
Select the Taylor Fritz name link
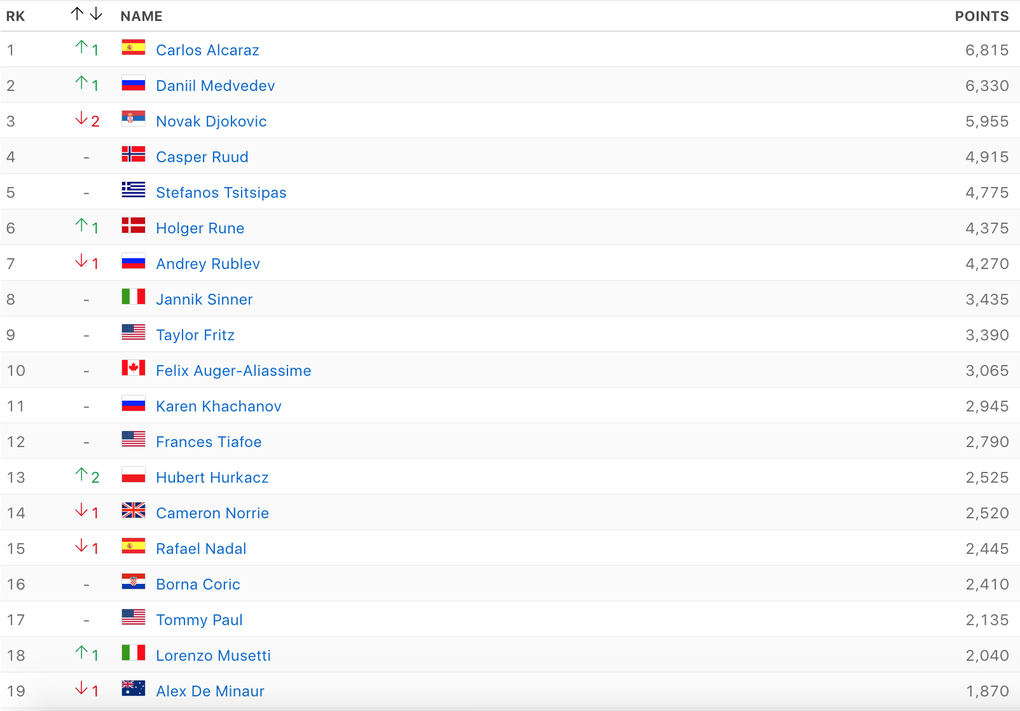coord(195,335)
